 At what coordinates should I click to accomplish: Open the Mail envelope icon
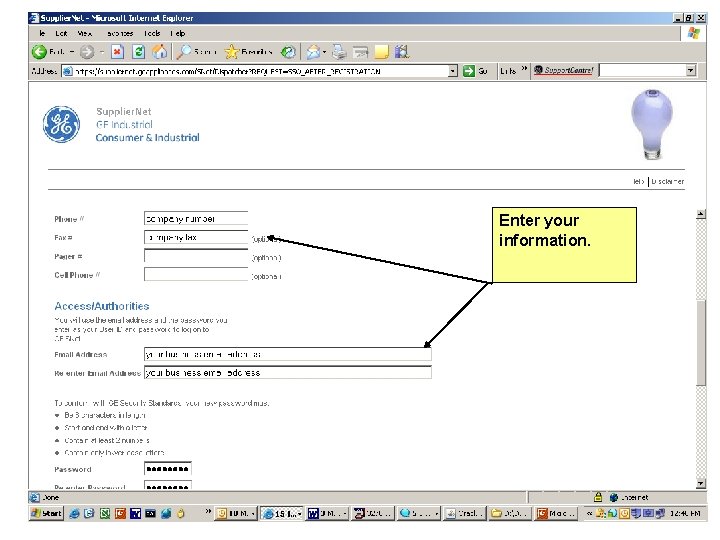pyautogui.click(x=314, y=52)
